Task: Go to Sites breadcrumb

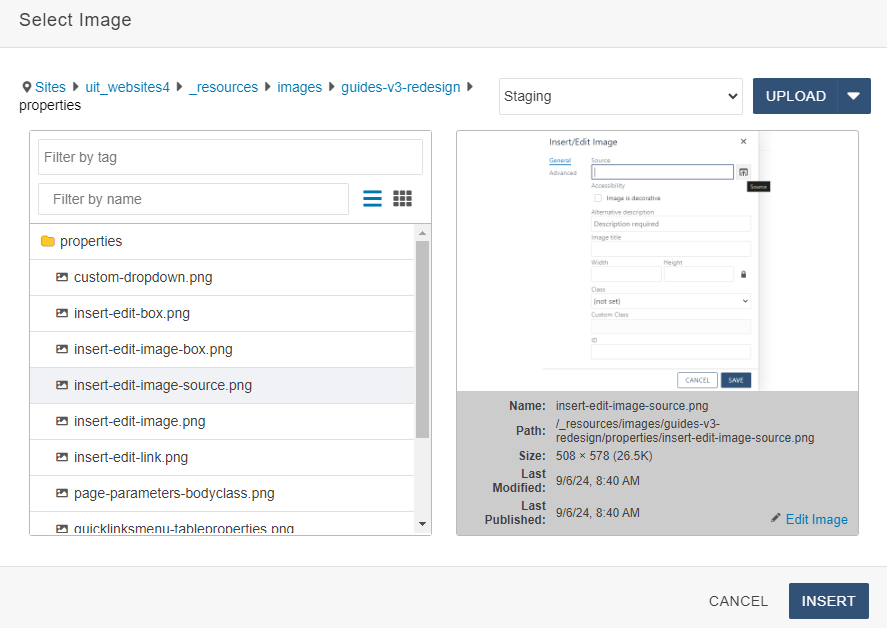Action: coord(50,87)
